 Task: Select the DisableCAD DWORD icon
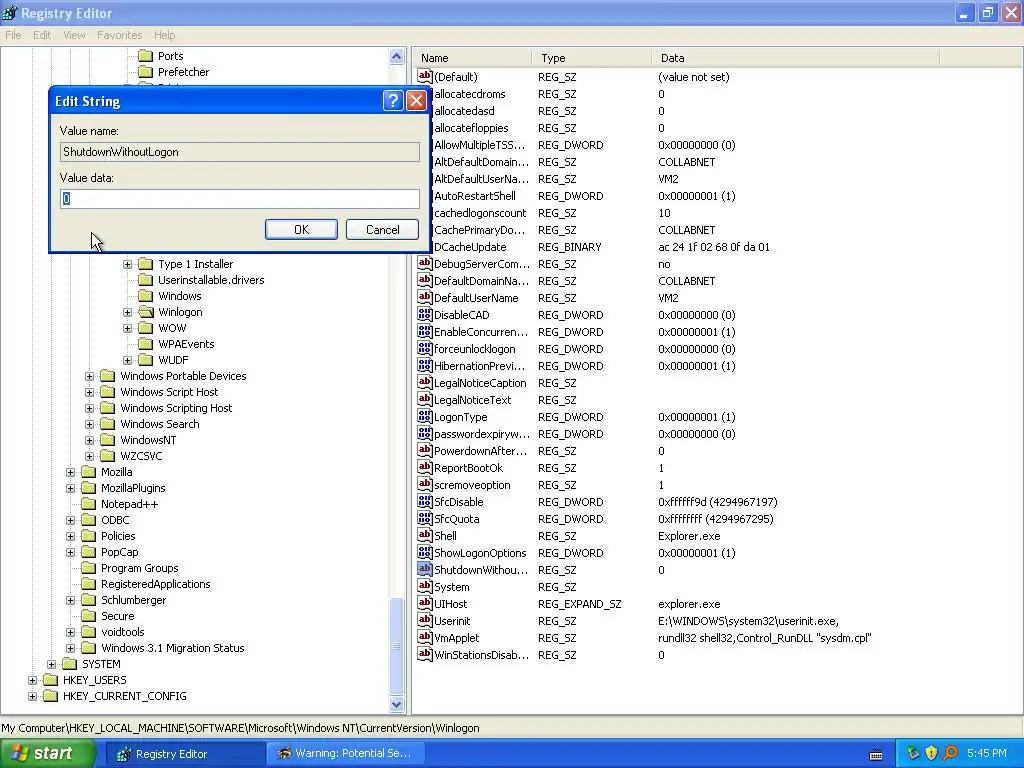click(x=424, y=314)
